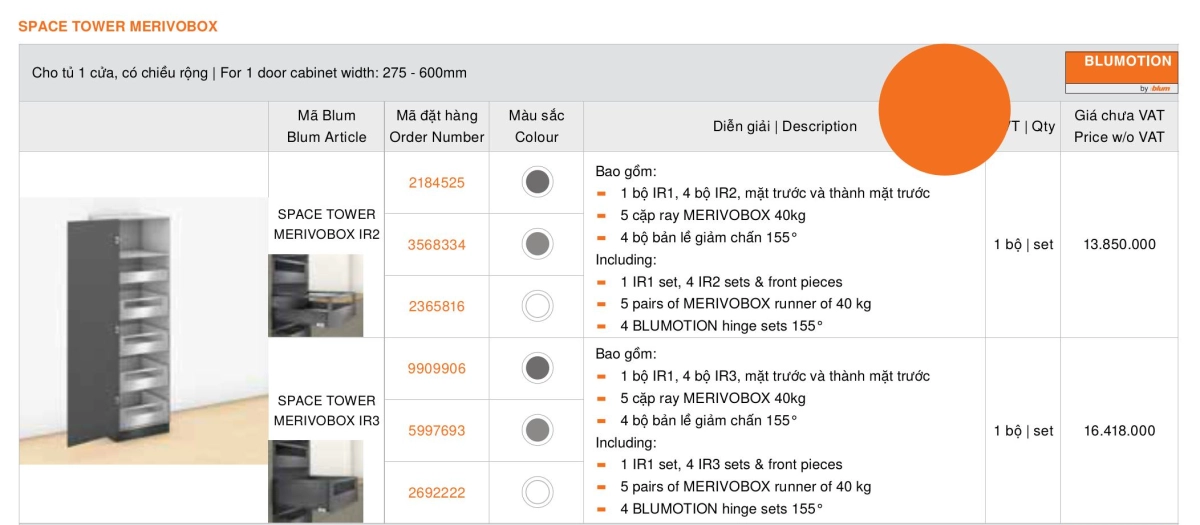Open the MERIVOBOX IR2 drawer thumbnail
The image size is (1200, 525).
pyautogui.click(x=315, y=295)
